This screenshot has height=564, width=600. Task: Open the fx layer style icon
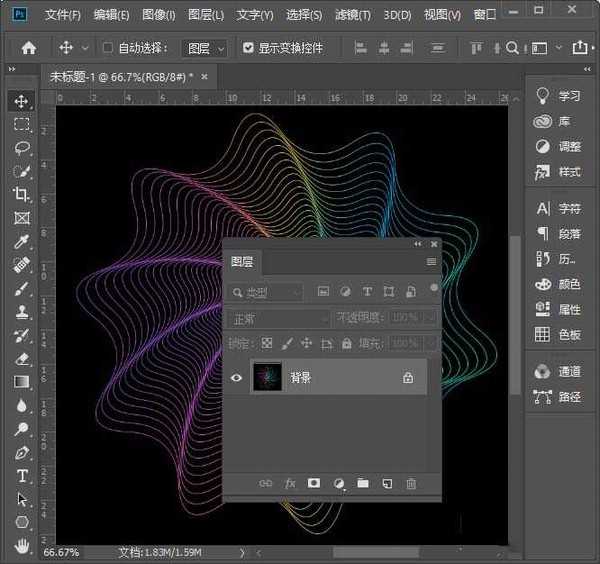pos(290,483)
